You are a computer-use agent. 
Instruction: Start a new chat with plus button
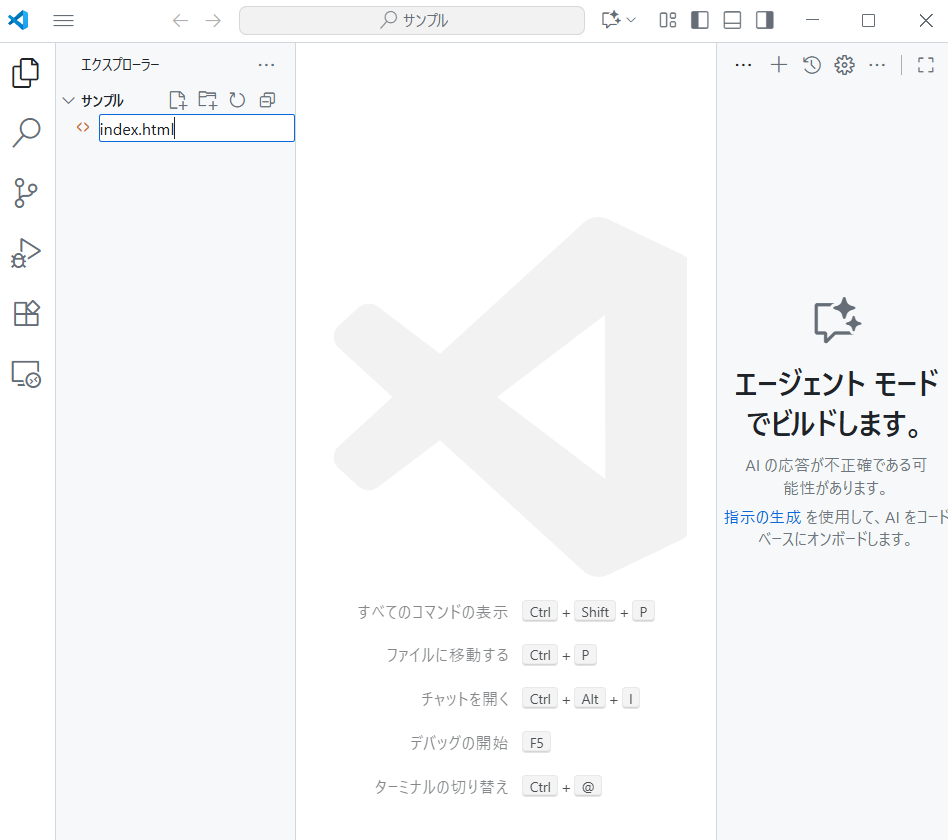tap(779, 65)
